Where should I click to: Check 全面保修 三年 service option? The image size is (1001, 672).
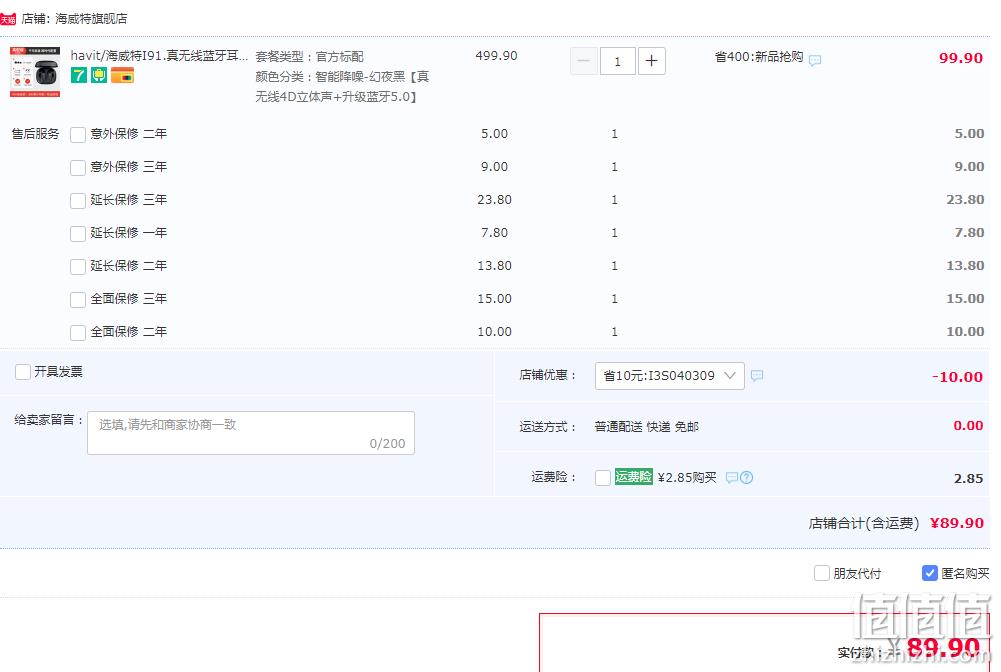[x=78, y=300]
